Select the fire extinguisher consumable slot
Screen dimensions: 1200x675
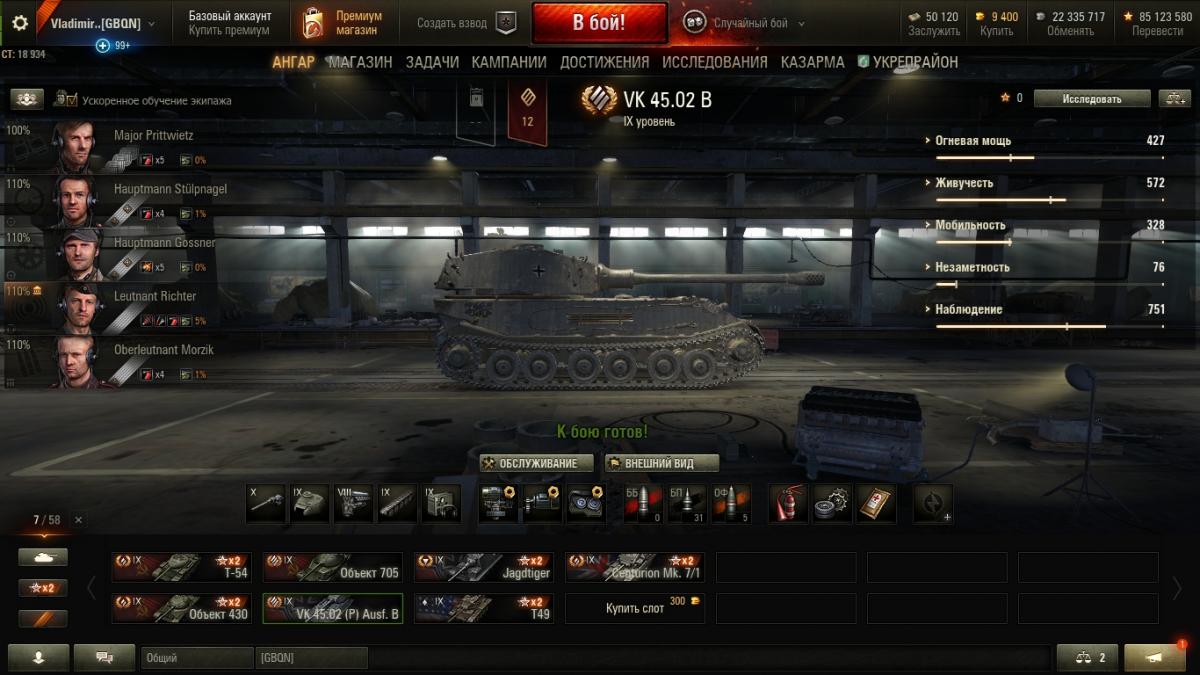(x=788, y=503)
